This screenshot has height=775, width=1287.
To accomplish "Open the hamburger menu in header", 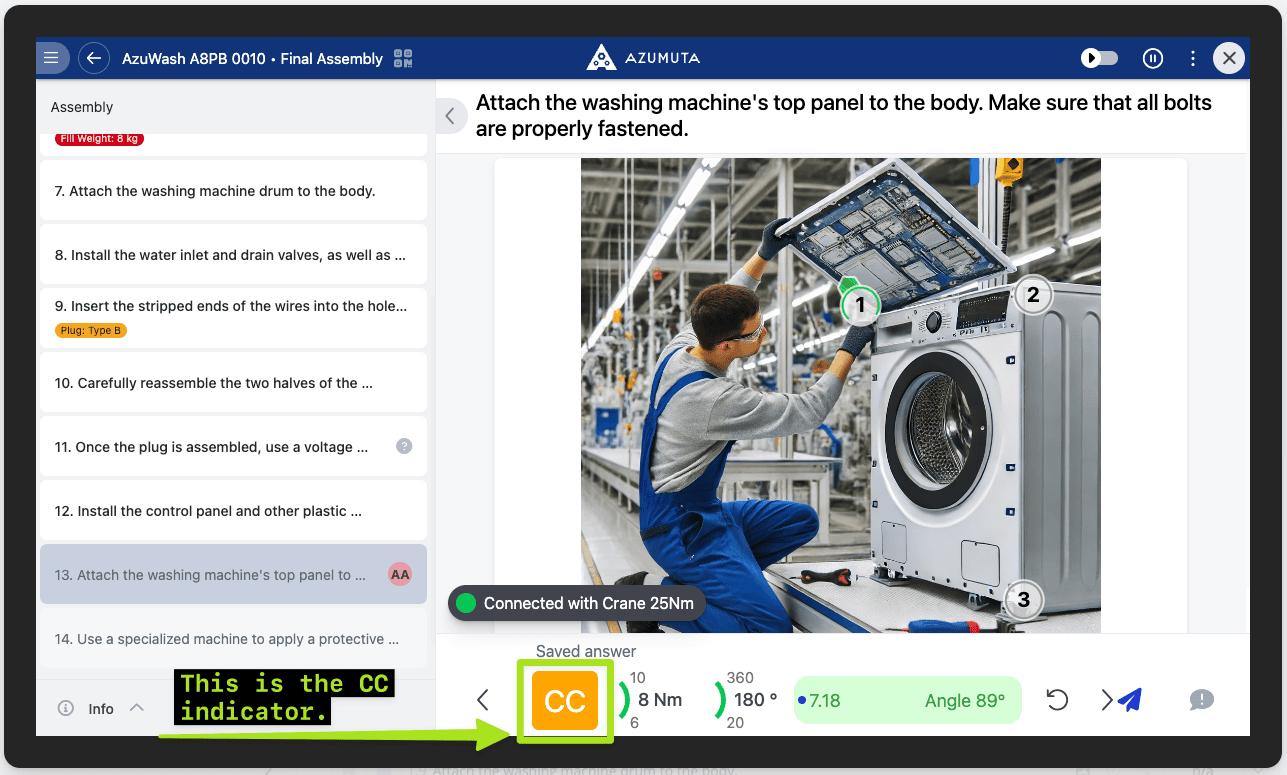I will (51, 58).
